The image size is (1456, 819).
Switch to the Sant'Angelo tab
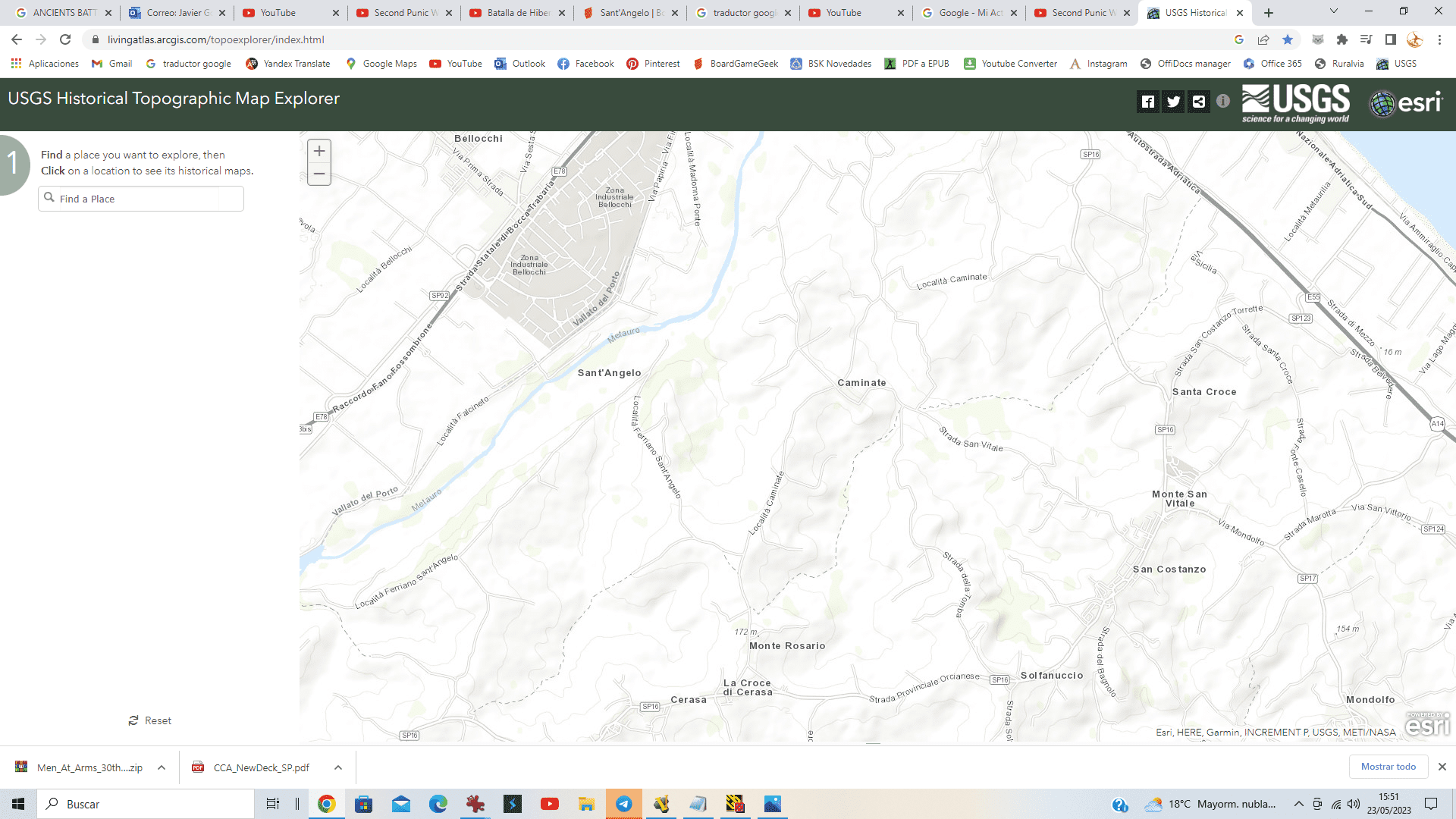coord(626,13)
